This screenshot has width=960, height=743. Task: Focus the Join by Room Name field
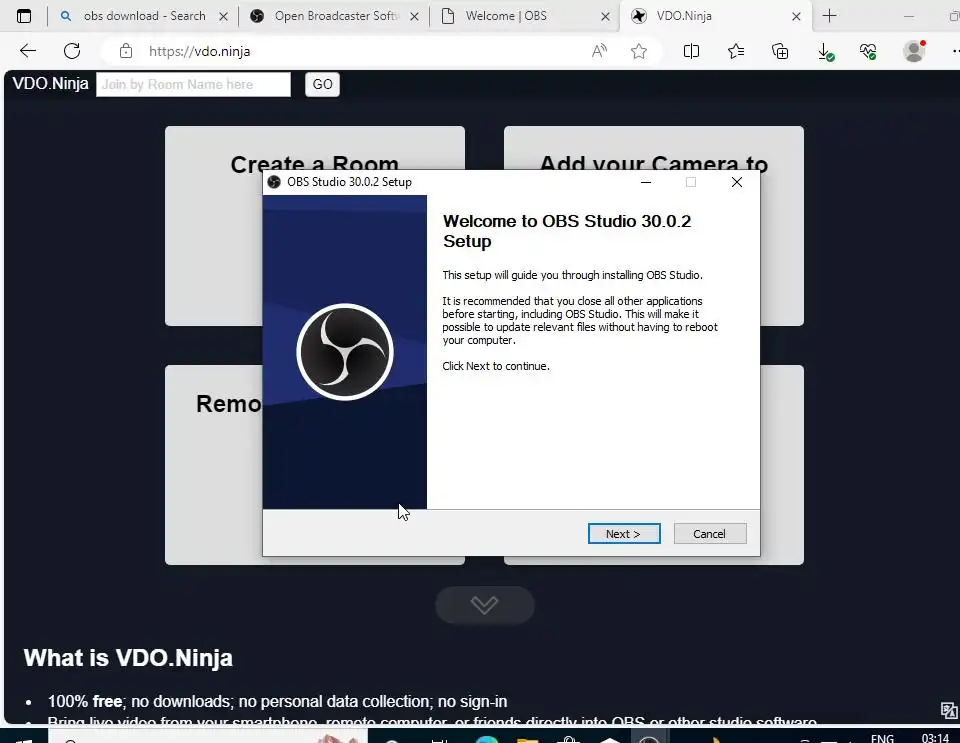[x=193, y=84]
